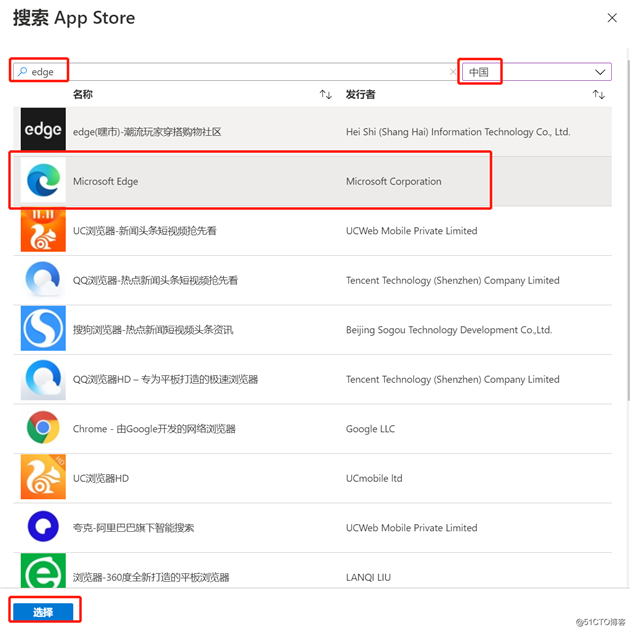Close the 搜索 App Store dialog
Screen dimensions: 630x631
tap(612, 18)
